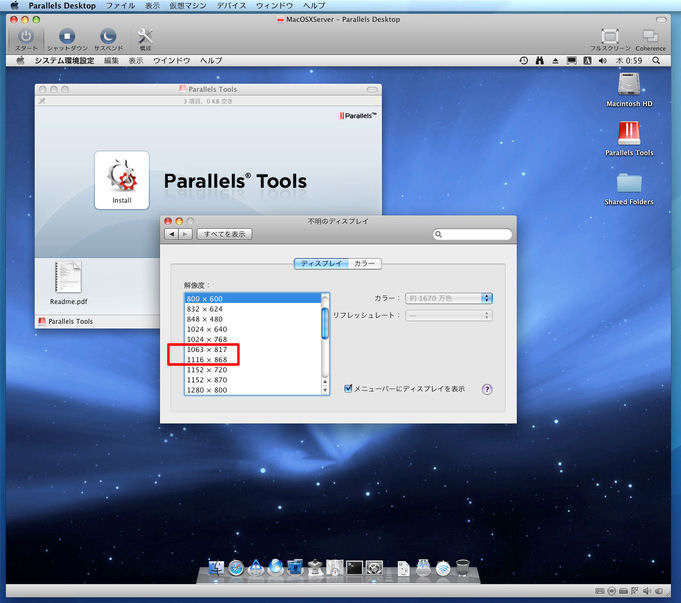Click the Time Machine clock menu bar icon
The width and height of the screenshot is (681, 603).
[524, 61]
